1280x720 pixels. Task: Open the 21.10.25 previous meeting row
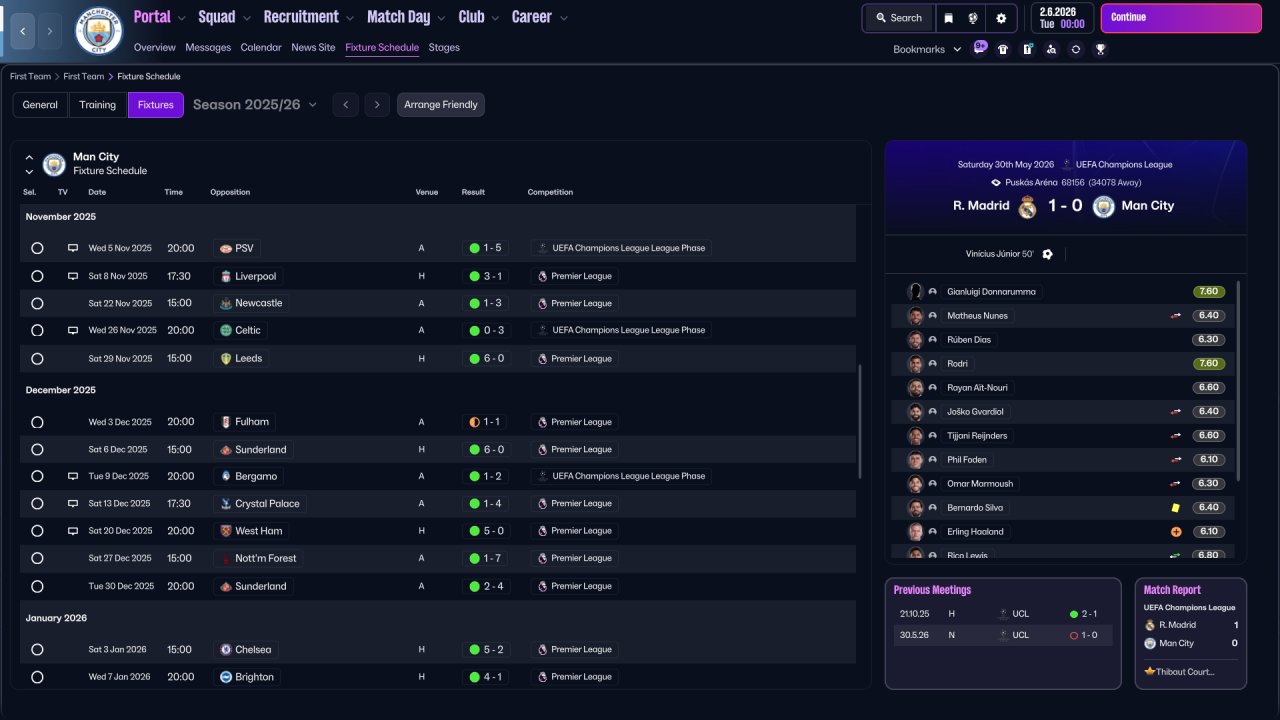tap(1003, 614)
